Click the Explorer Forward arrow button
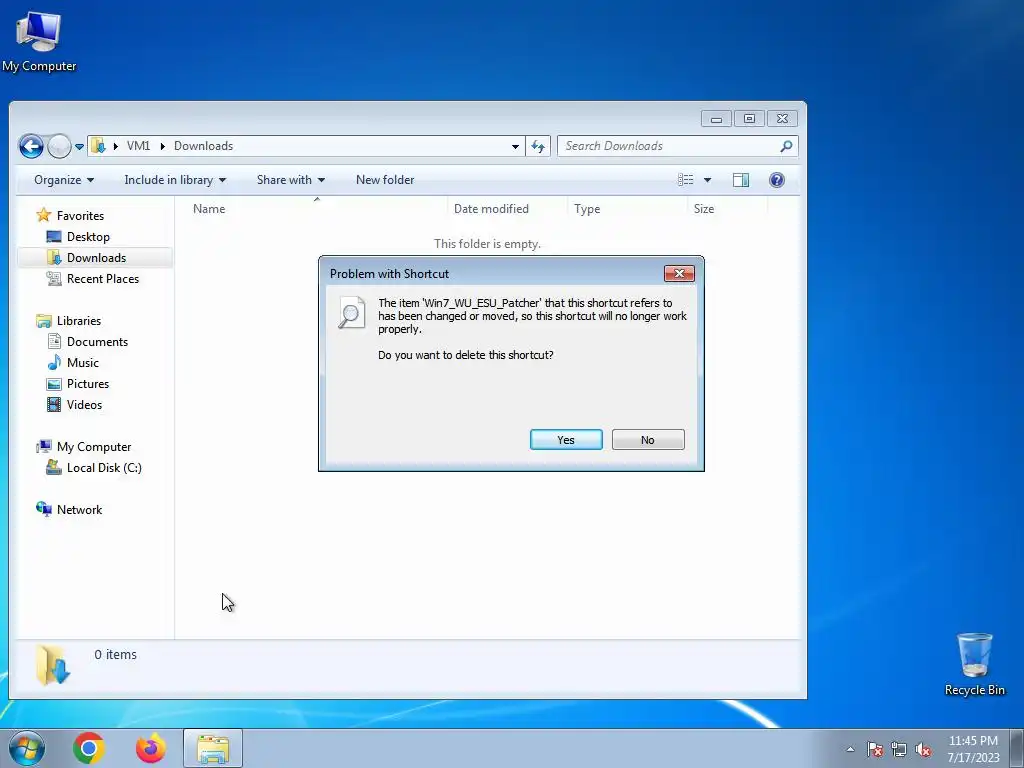Viewport: 1024px width, 768px height. pos(59,146)
